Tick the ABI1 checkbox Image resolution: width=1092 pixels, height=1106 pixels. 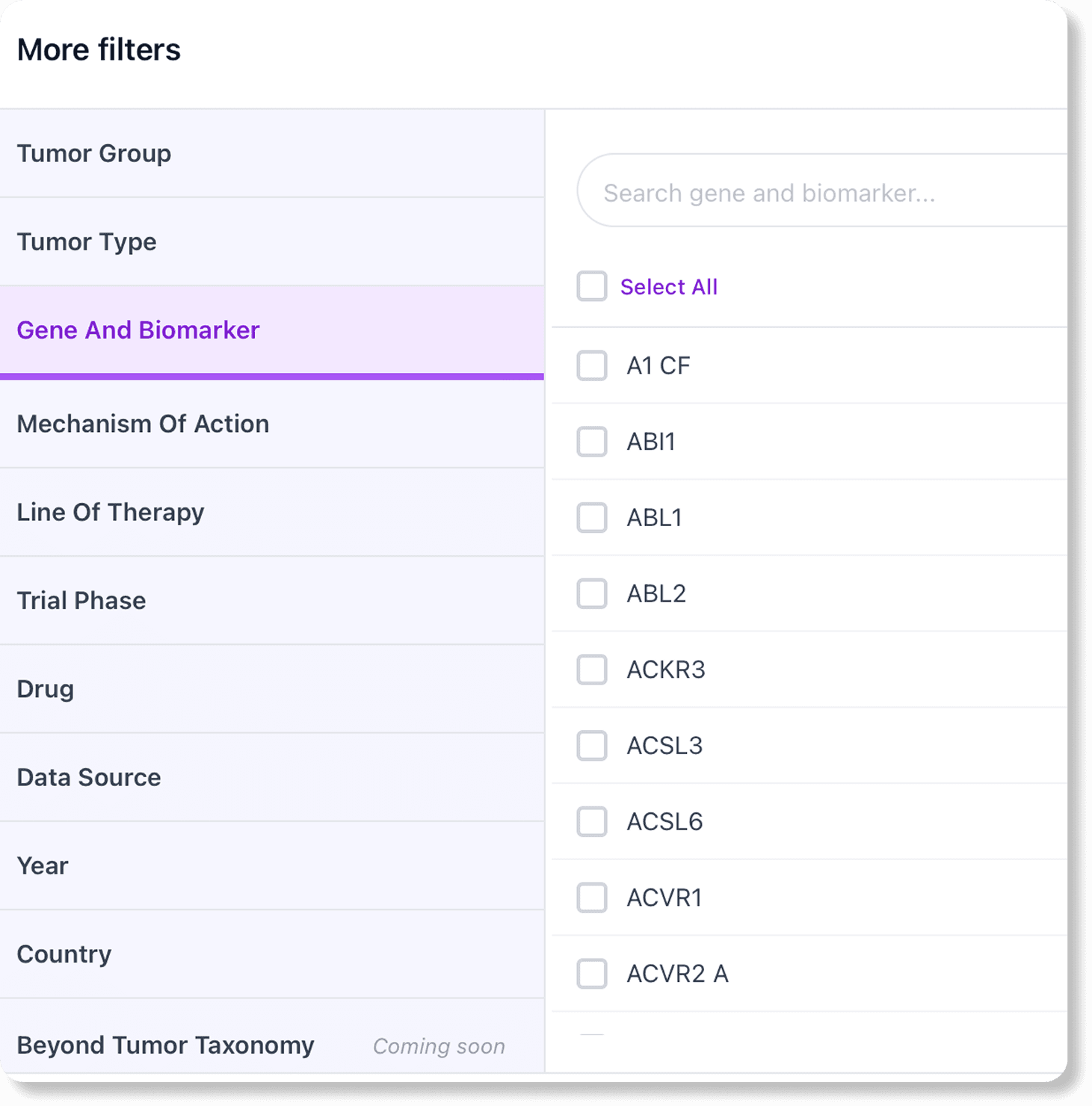pyautogui.click(x=592, y=442)
